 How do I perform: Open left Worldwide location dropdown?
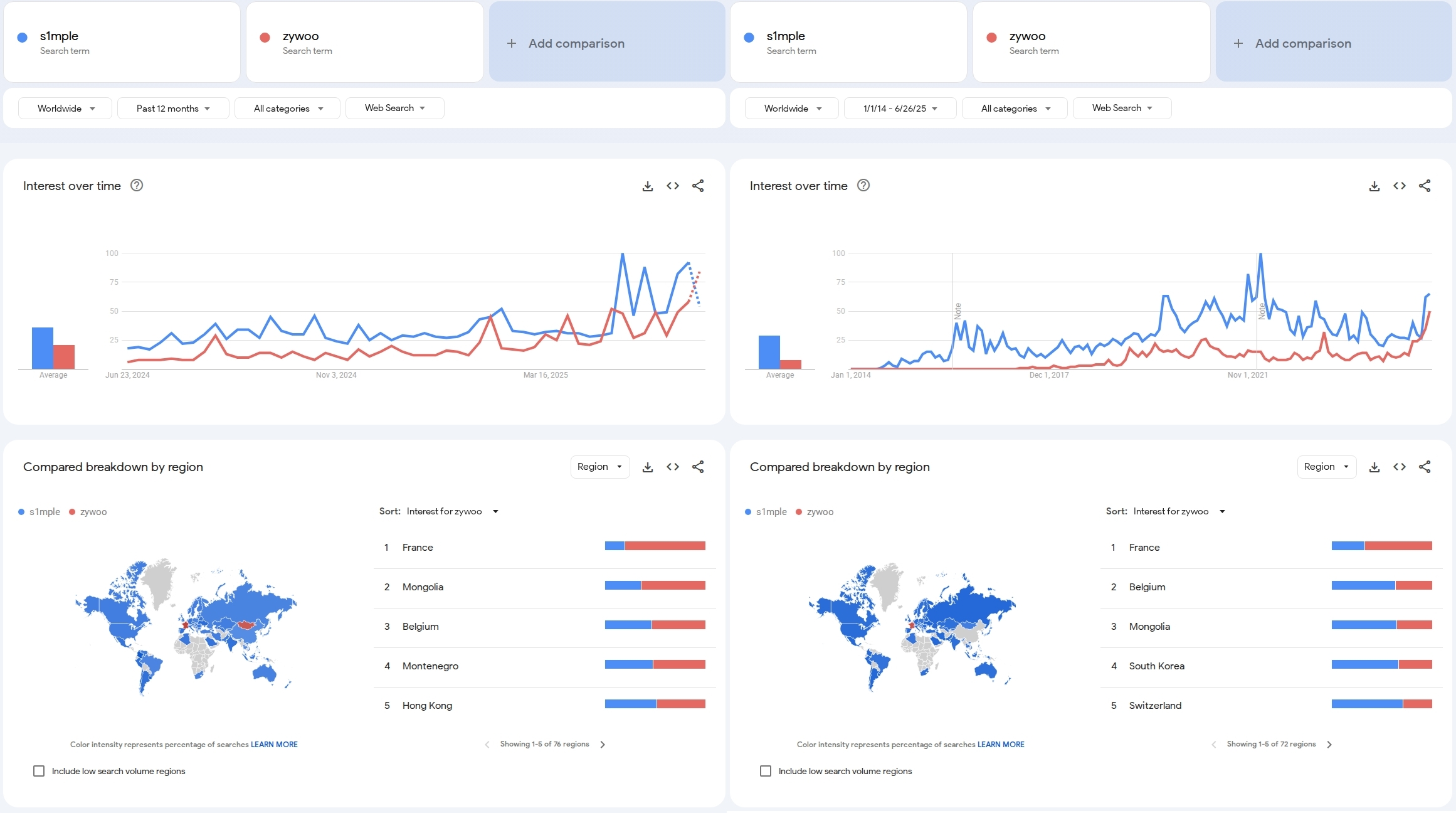pos(65,108)
